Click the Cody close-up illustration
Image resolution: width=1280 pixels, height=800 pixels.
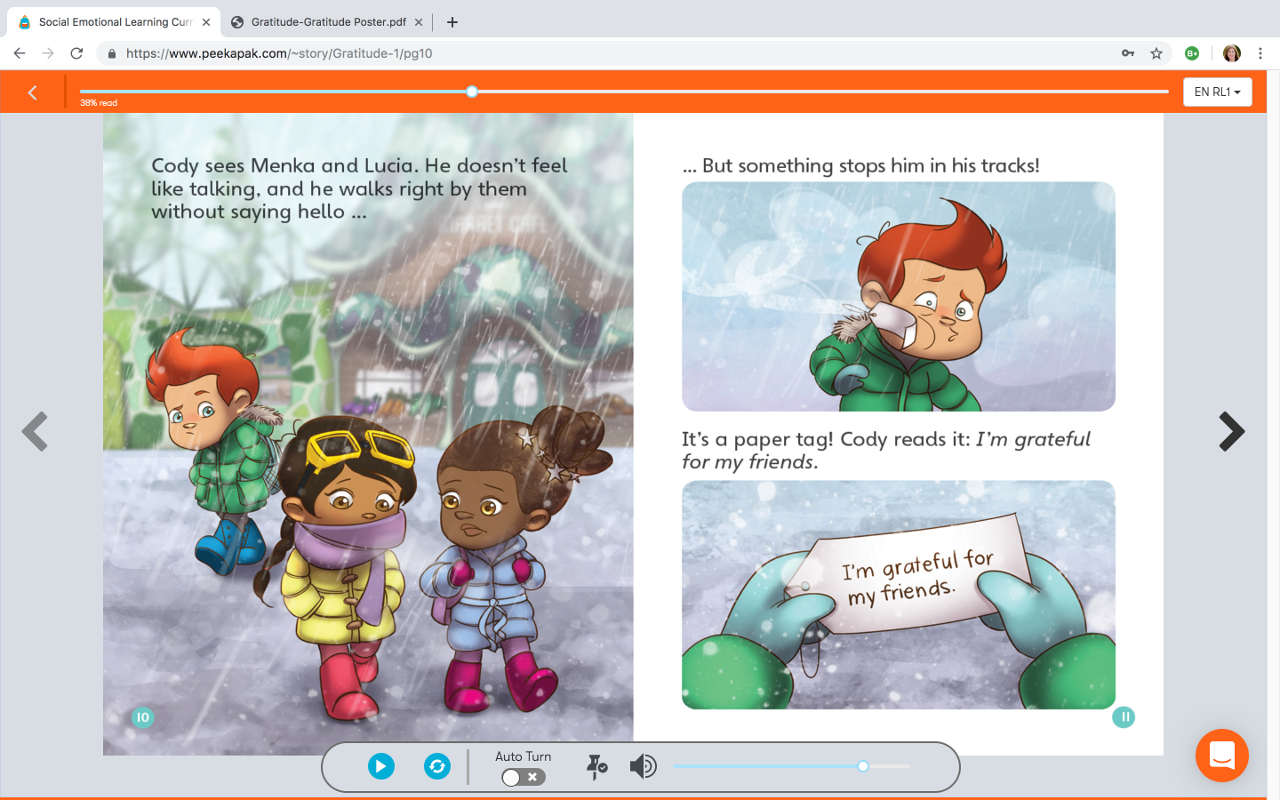[x=898, y=296]
